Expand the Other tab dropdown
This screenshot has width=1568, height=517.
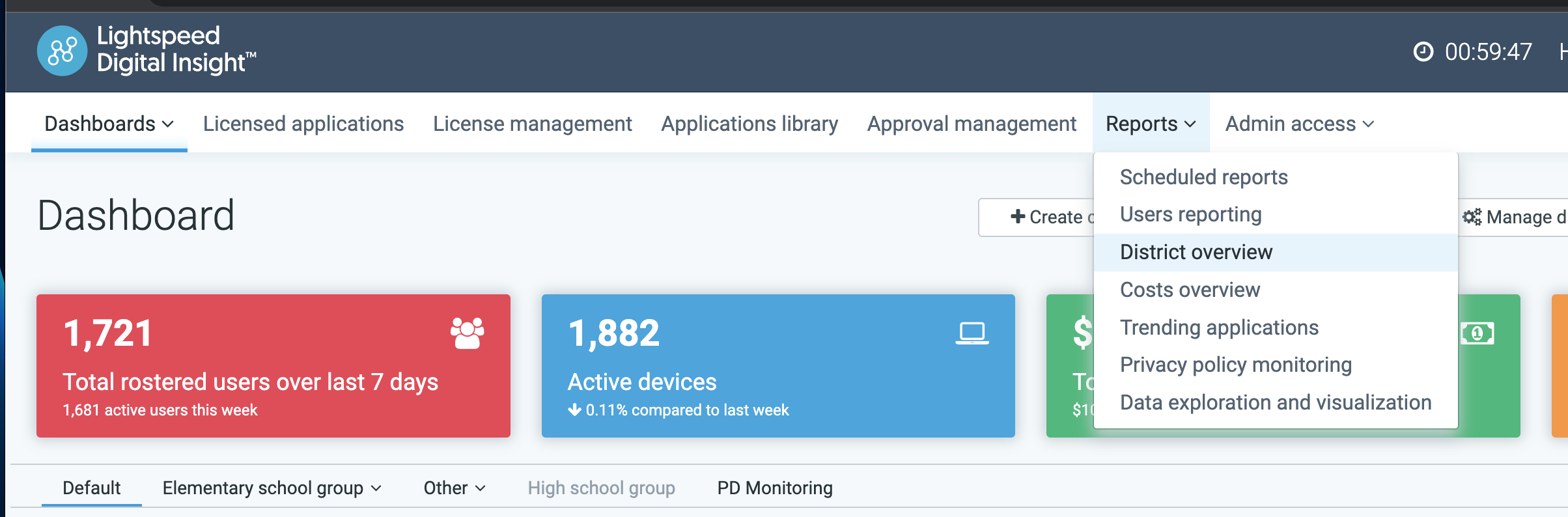[x=454, y=488]
